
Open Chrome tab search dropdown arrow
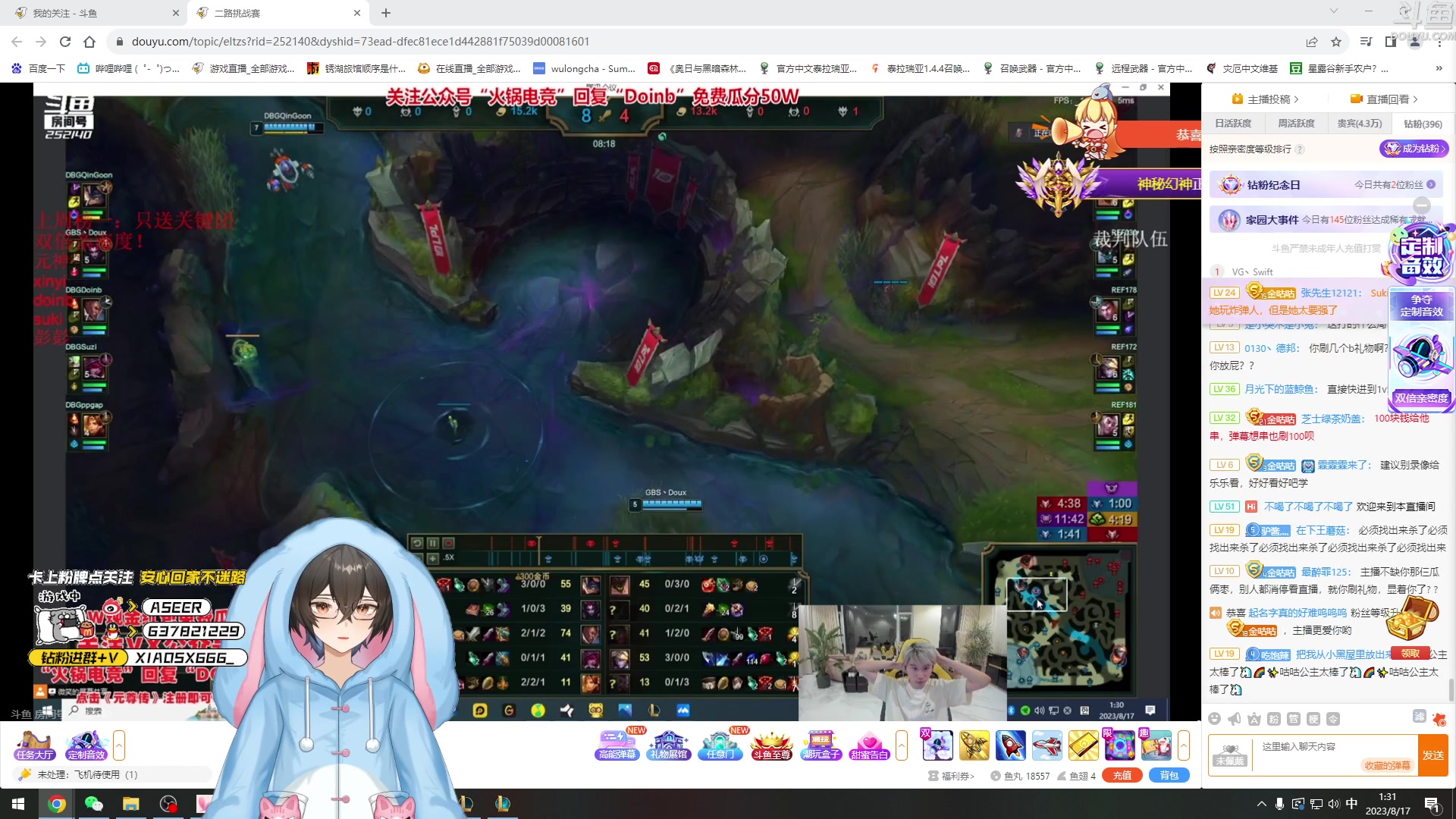[1333, 12]
